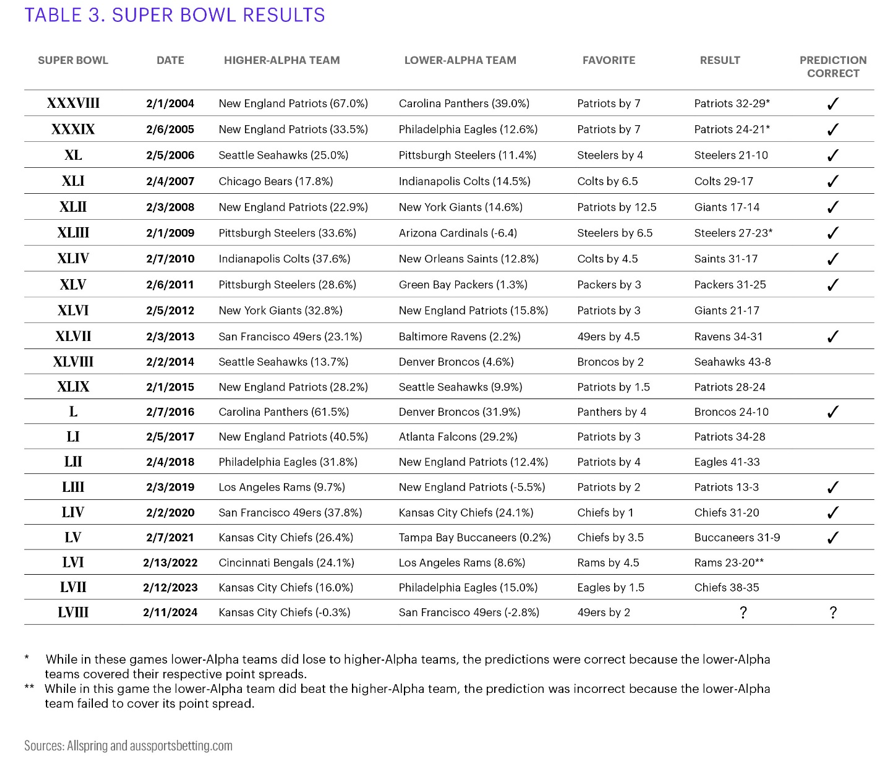Screen dimensions: 895x762
Task: Click 'Green Bay Packers (1.3%)'
Action: (463, 284)
